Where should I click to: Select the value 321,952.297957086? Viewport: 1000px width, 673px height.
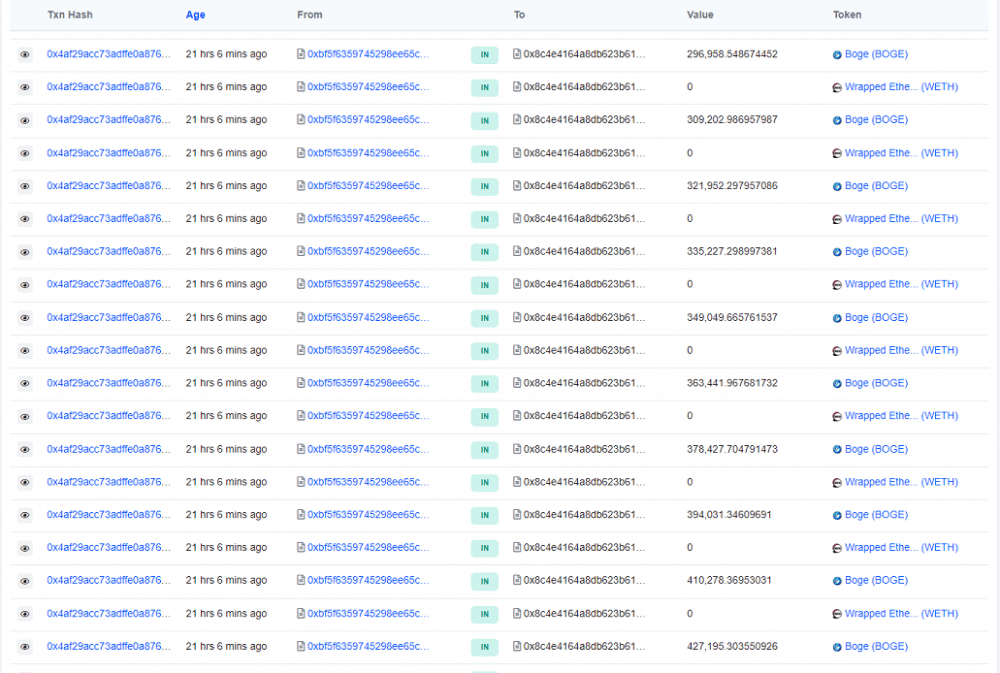point(732,186)
